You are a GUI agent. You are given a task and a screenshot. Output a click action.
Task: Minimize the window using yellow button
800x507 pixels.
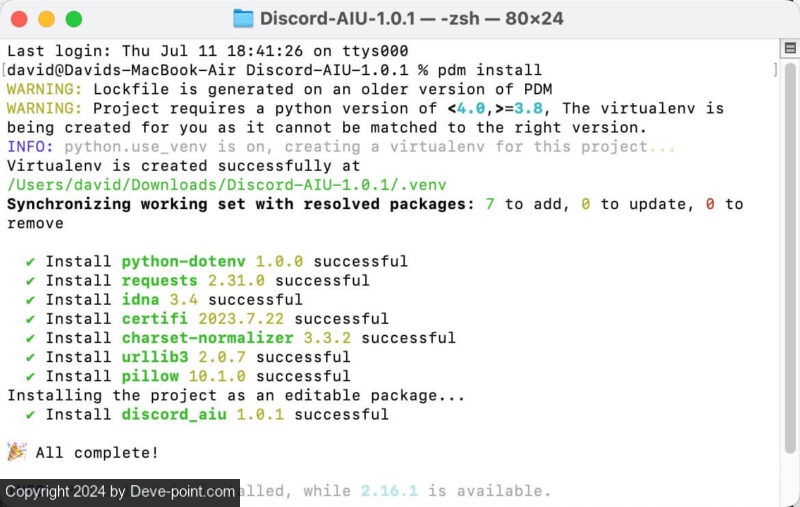pyautogui.click(x=45, y=18)
